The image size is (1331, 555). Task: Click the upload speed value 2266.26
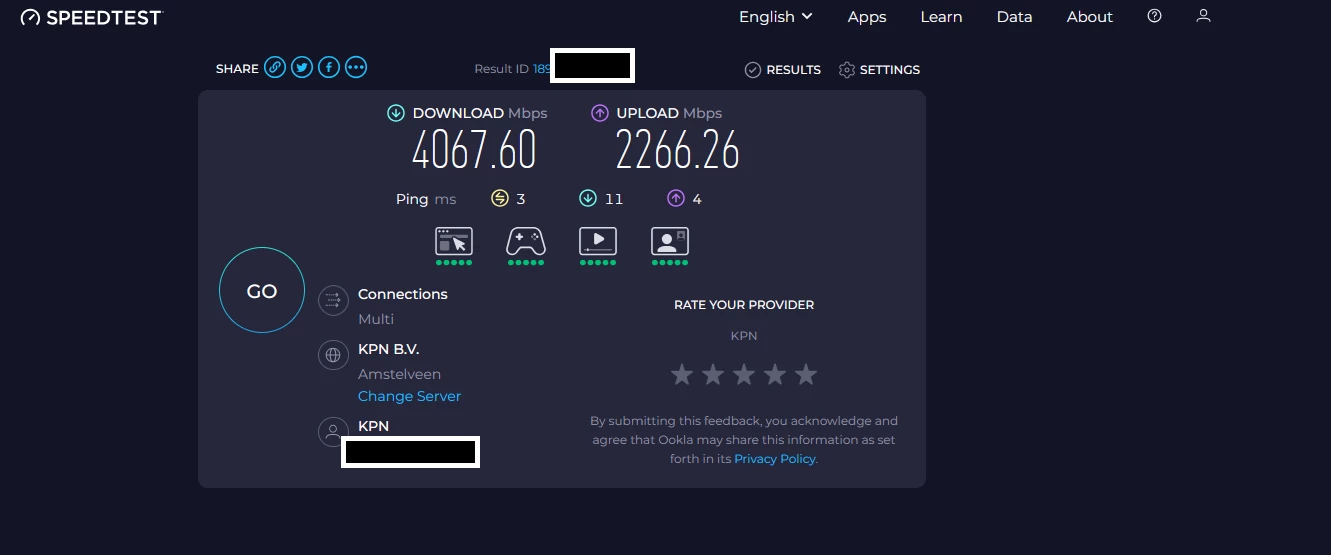coord(677,151)
